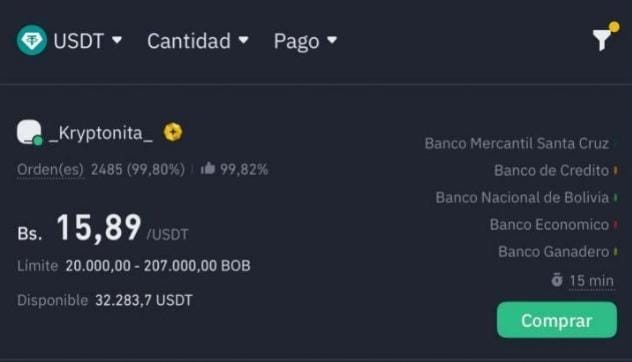Open the _Kryptonita_ merchant profile
632x362 pixels.
click(x=101, y=133)
